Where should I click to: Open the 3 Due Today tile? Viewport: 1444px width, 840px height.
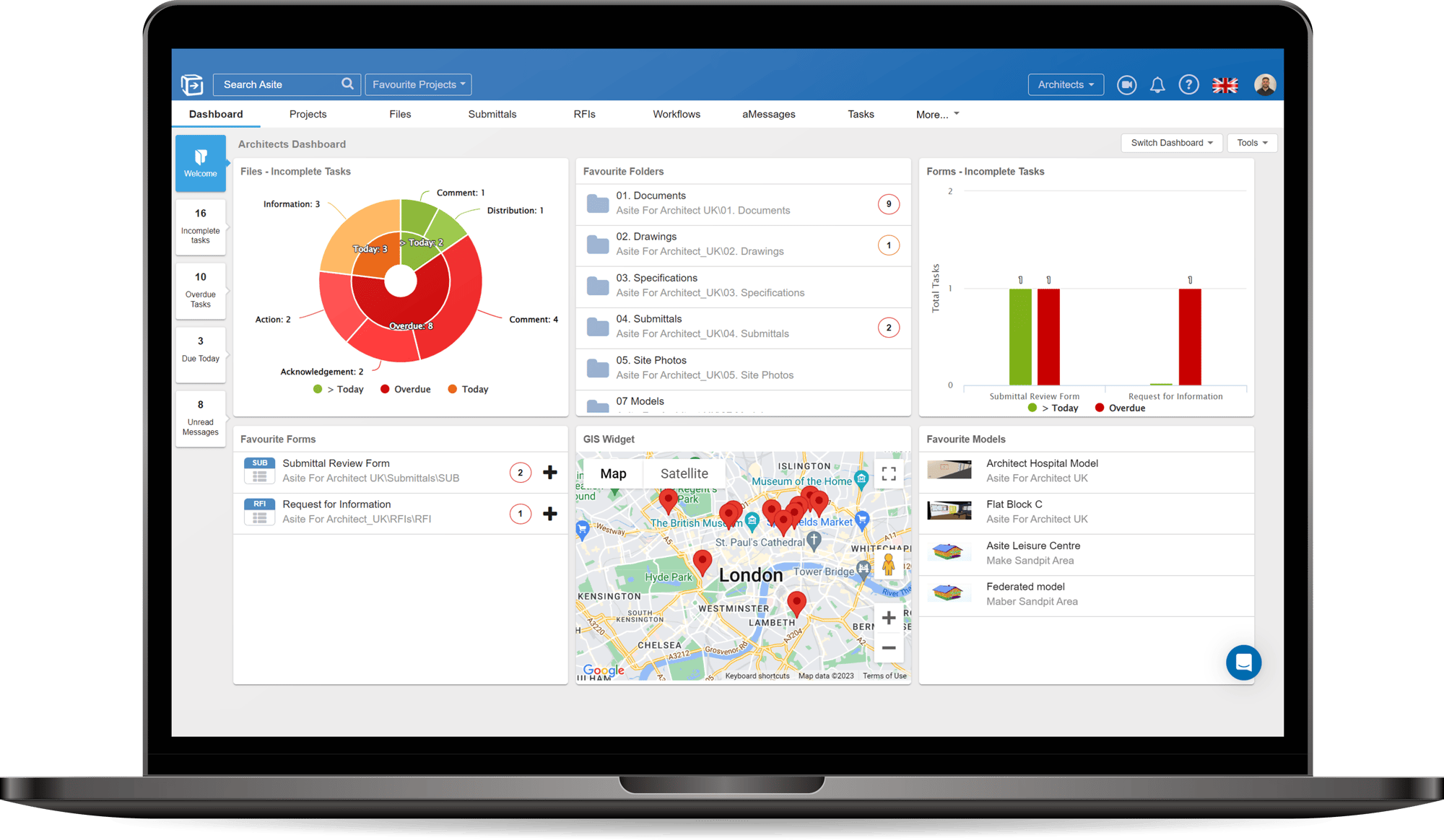click(201, 354)
